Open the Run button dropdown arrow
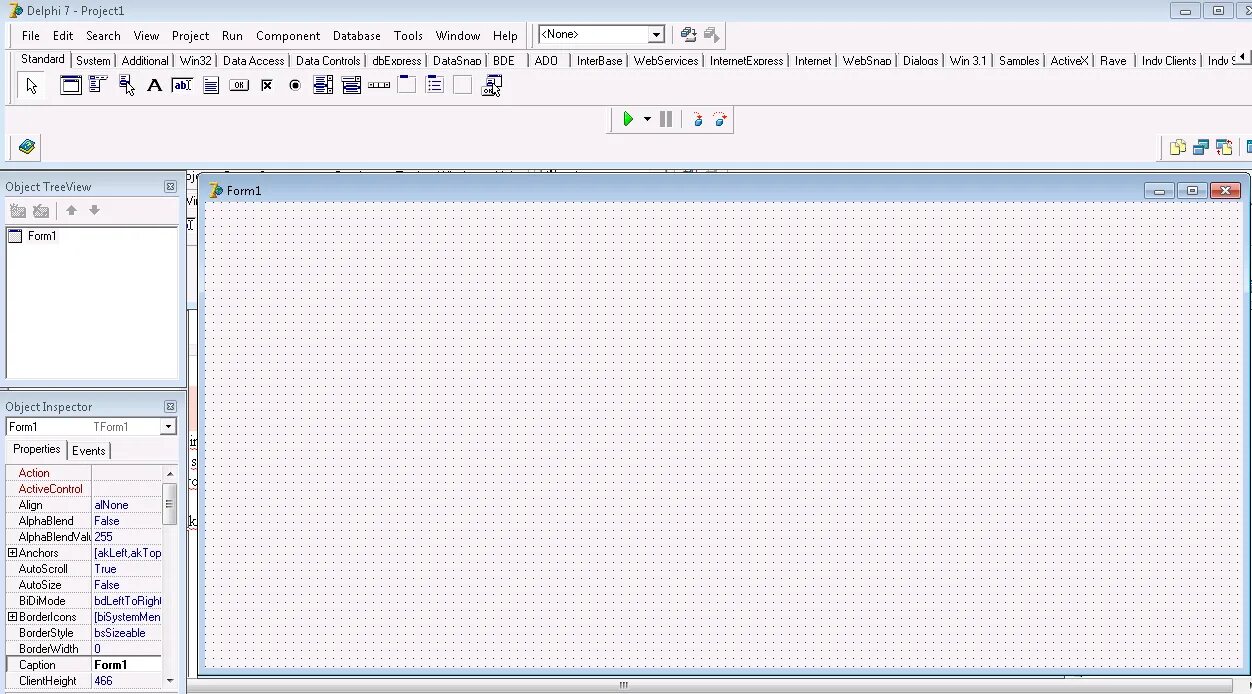This screenshot has height=694, width=1252. tap(647, 119)
